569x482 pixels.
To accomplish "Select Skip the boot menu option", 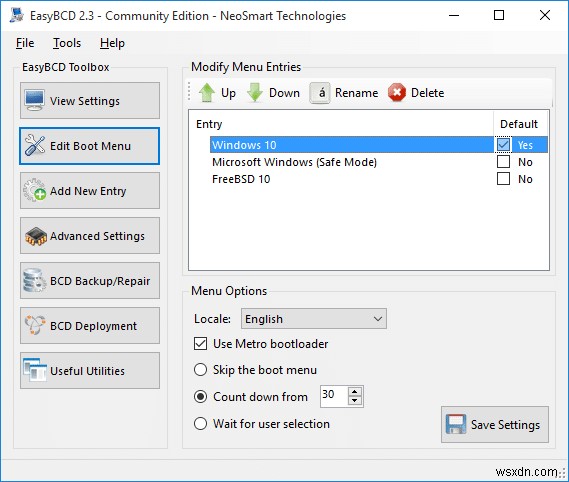I will (200, 370).
